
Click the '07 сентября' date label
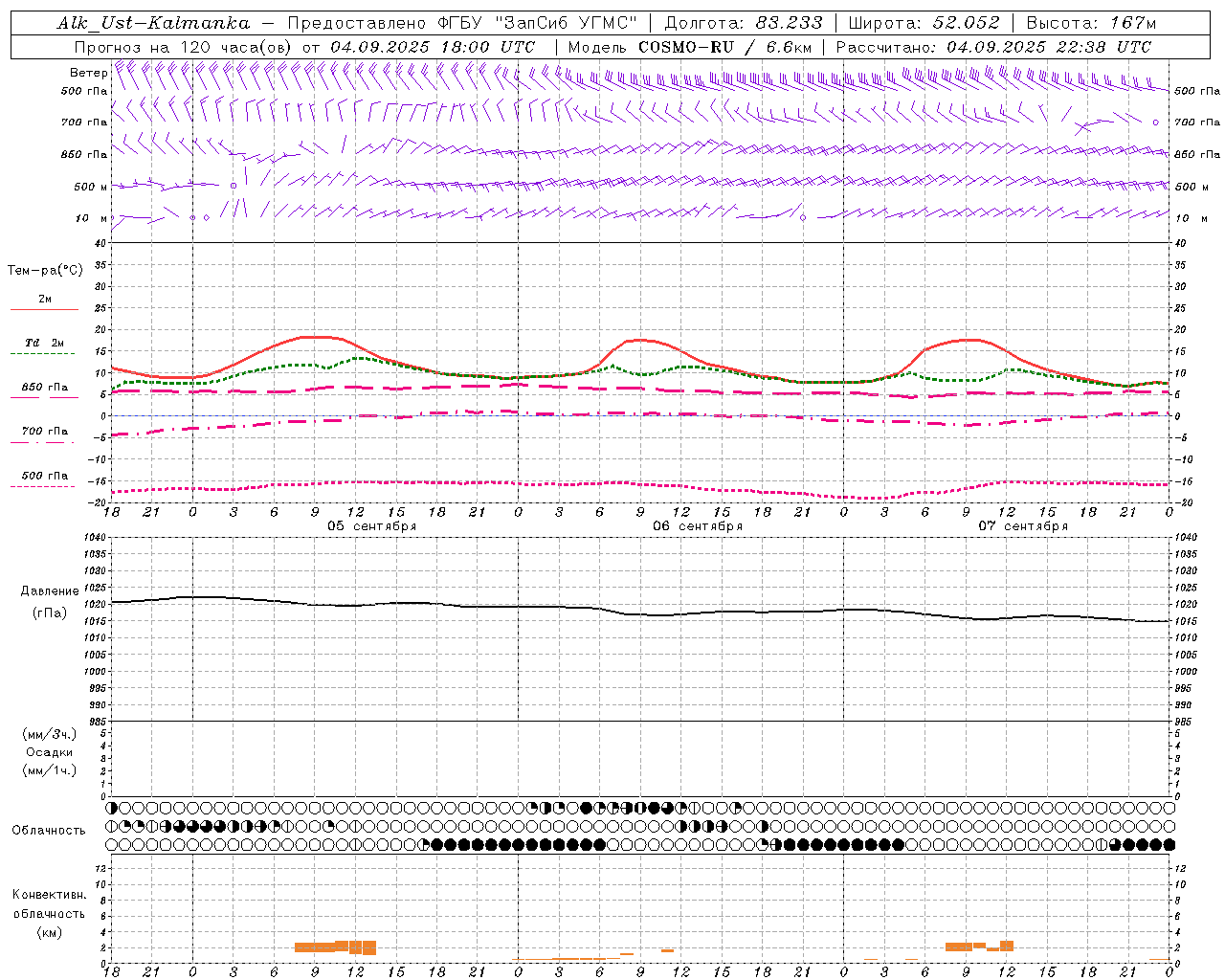(x=1023, y=526)
